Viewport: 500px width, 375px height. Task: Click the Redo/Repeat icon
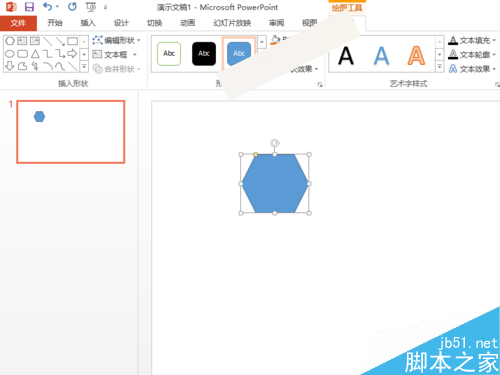pyautogui.click(x=72, y=6)
